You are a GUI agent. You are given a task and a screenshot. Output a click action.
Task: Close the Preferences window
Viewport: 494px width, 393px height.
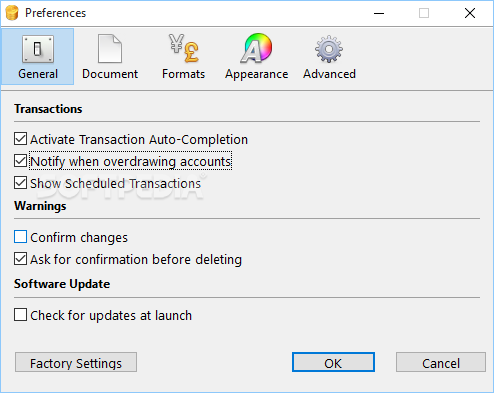(x=470, y=13)
